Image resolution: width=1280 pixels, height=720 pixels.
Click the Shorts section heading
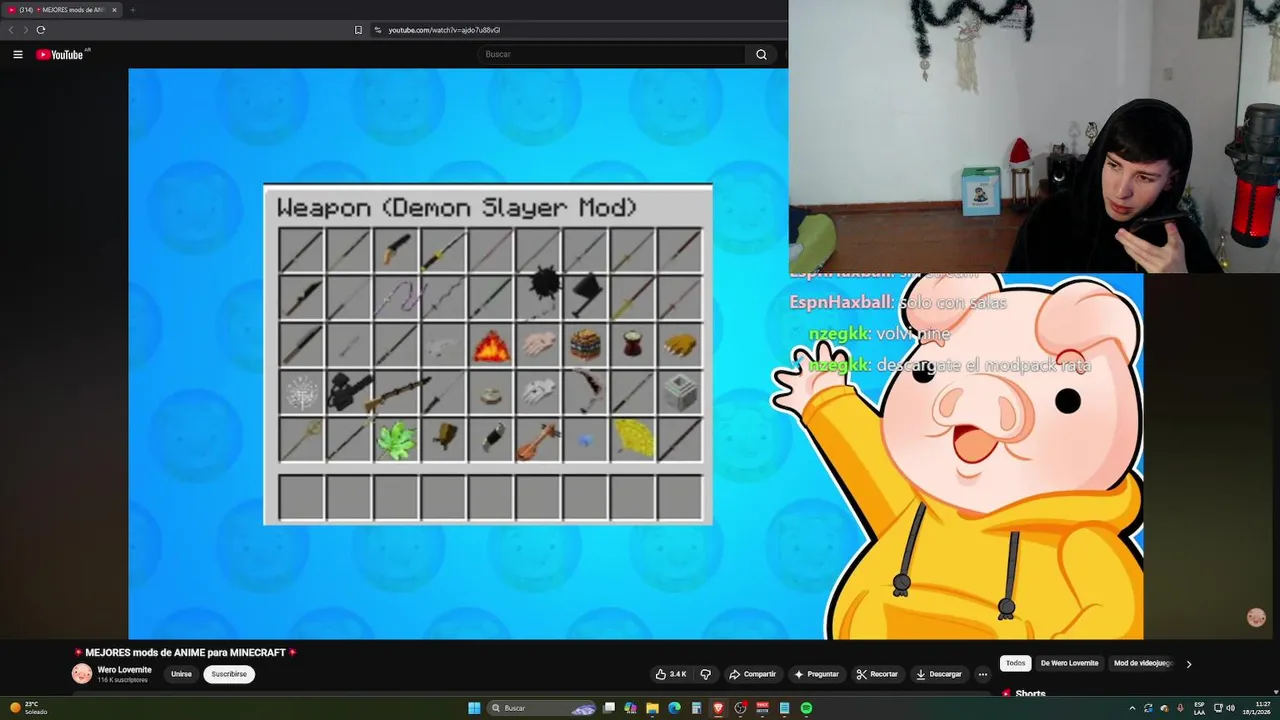1030,694
